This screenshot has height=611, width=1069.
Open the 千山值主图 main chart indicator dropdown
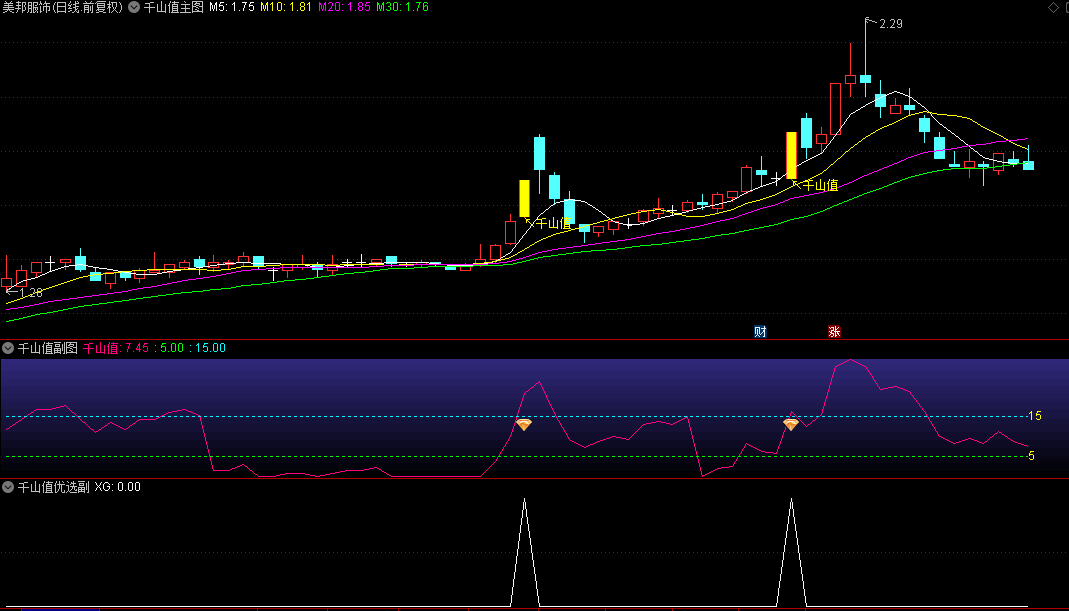pos(134,7)
